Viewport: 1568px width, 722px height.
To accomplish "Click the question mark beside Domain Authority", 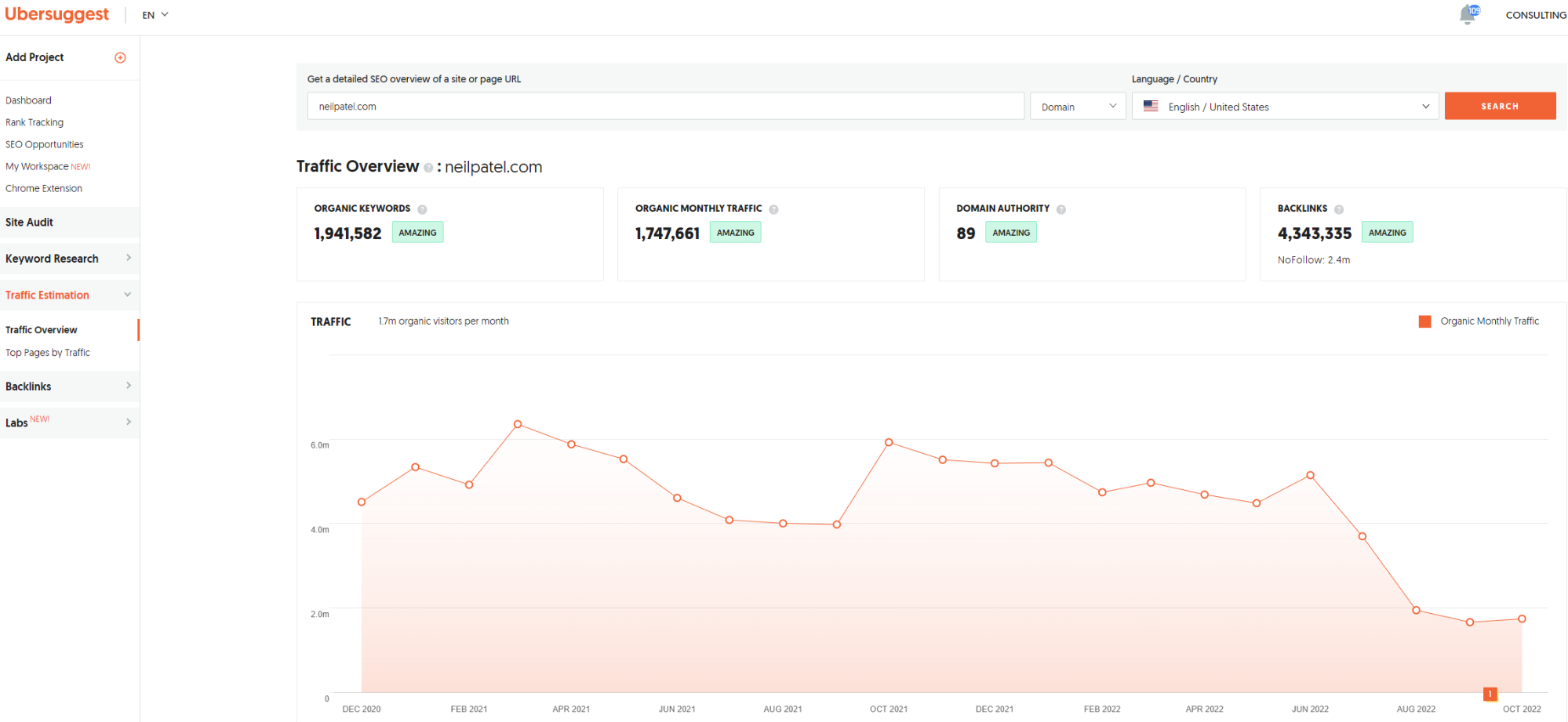I will (x=1061, y=209).
